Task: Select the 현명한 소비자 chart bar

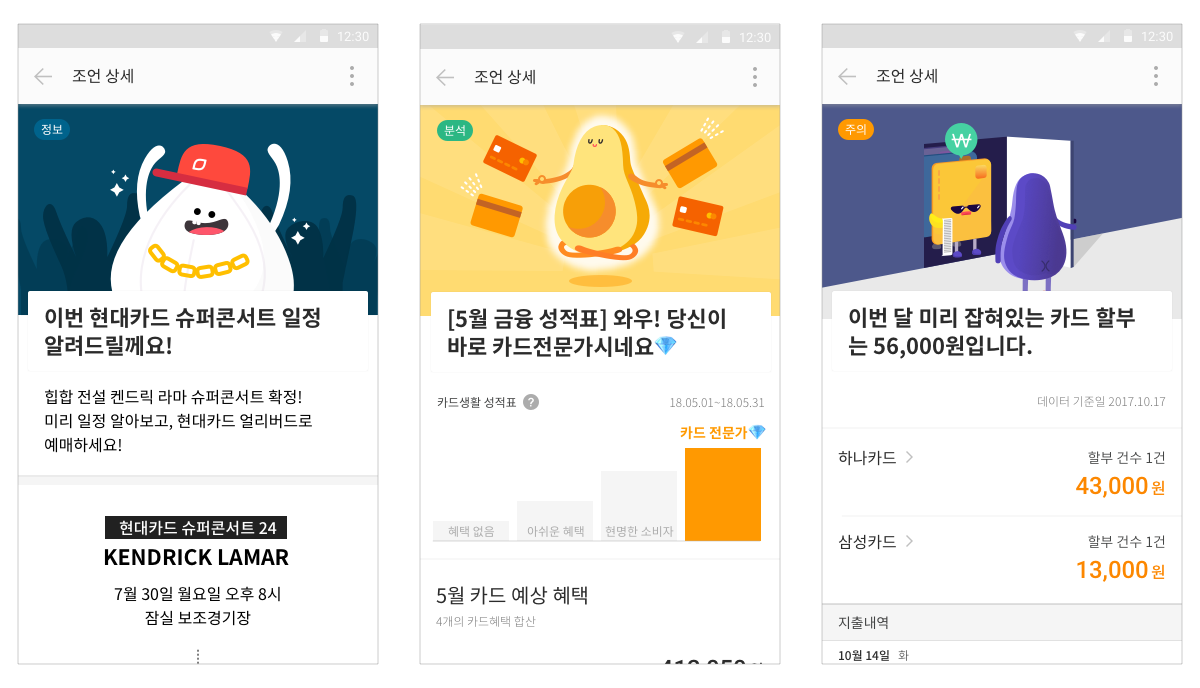Action: coord(639,506)
